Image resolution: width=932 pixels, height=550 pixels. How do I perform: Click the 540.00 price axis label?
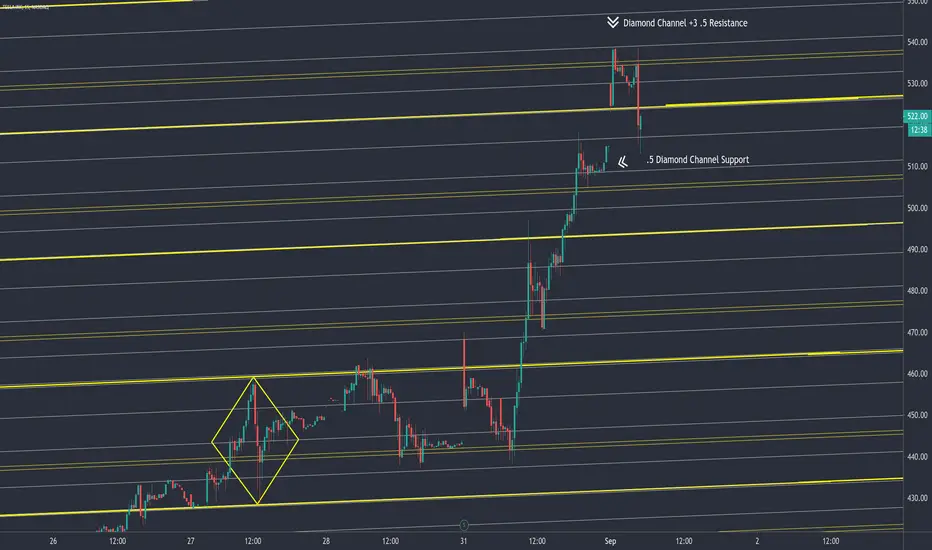tap(917, 42)
